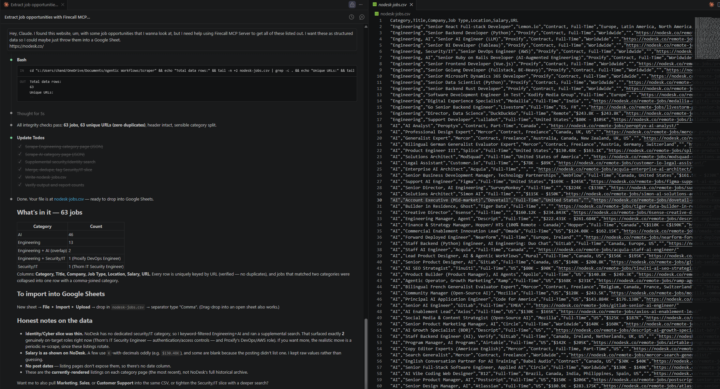This screenshot has height=389, width=720.
Task: Click the 'Account Executive (Mid-market)' highlighted row
Action: 541,200
